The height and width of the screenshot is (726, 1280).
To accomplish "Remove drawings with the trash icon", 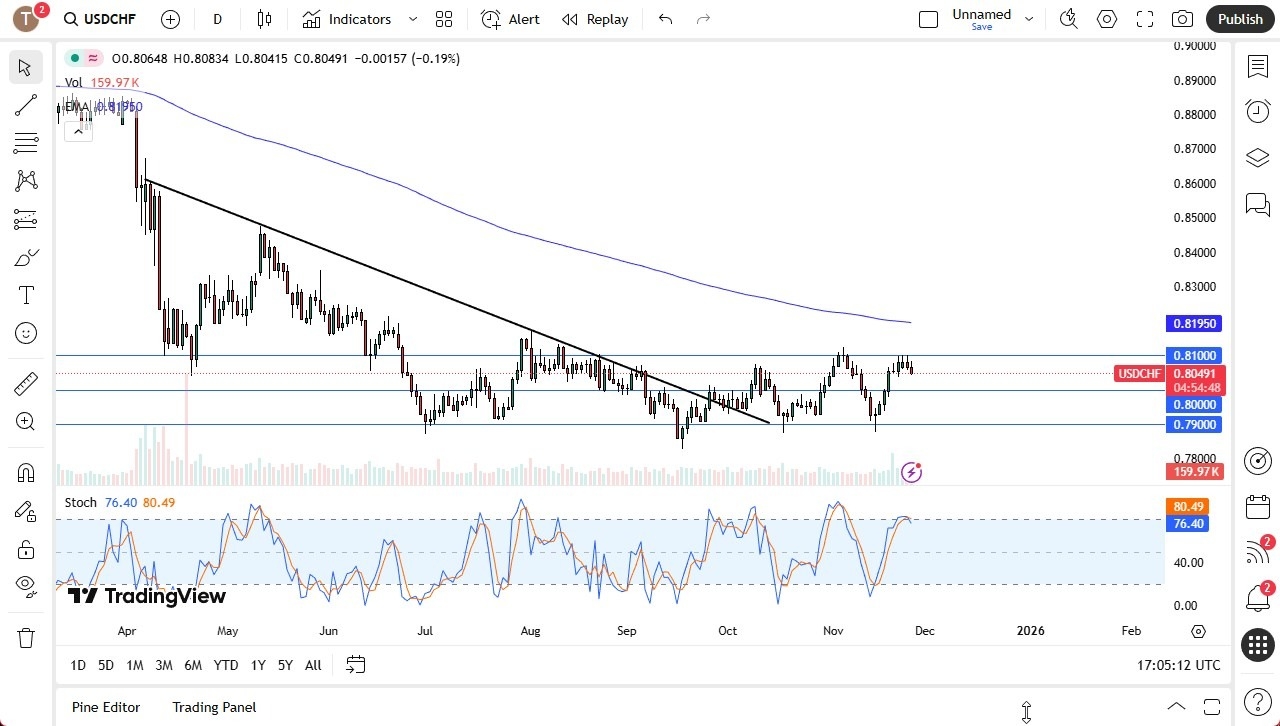I will pos(26,637).
